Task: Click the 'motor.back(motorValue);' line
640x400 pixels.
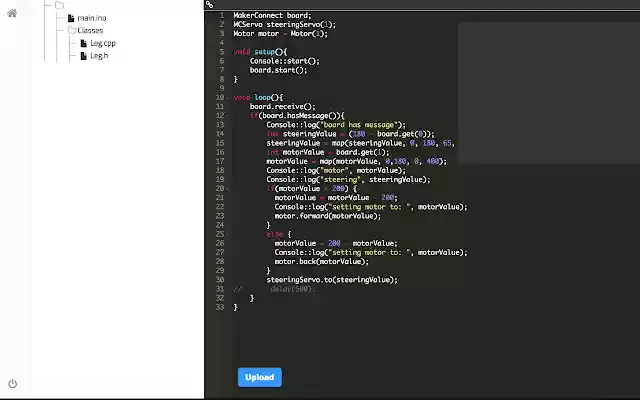Action: [x=322, y=262]
